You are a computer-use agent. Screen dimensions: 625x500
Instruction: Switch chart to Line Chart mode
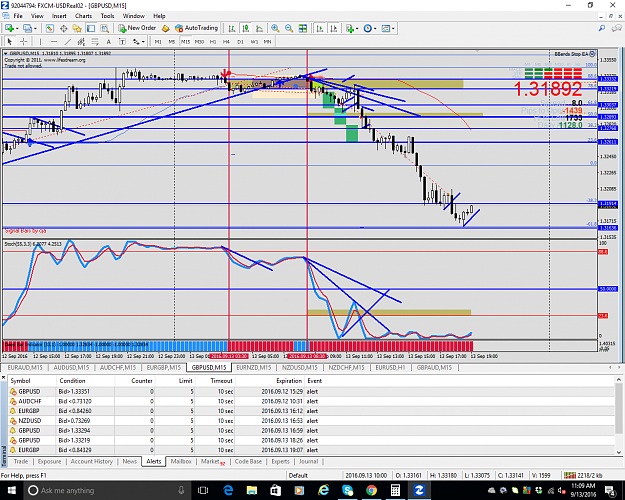tap(259, 28)
